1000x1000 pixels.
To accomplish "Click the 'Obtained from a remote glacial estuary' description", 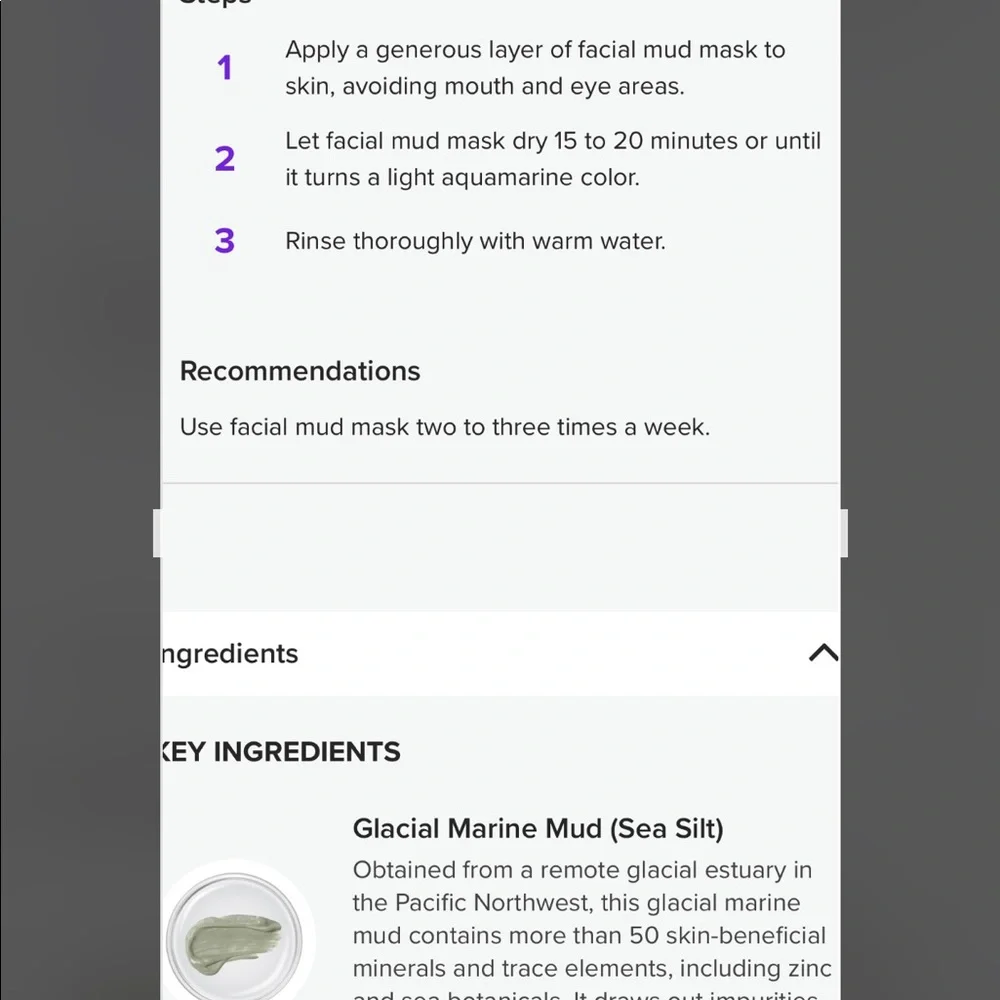I will [592, 920].
